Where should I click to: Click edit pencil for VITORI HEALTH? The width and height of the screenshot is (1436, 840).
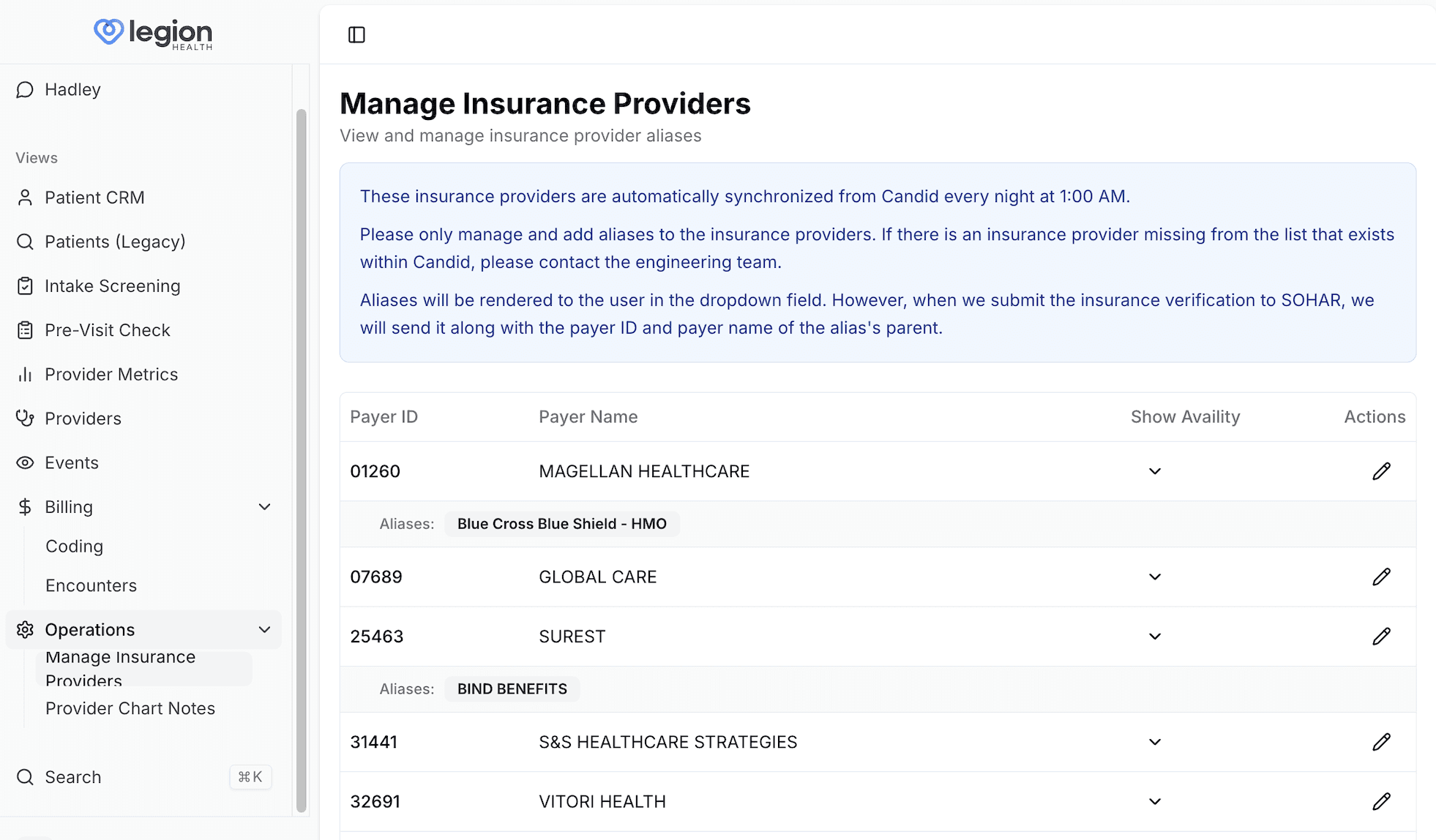[1381, 801]
